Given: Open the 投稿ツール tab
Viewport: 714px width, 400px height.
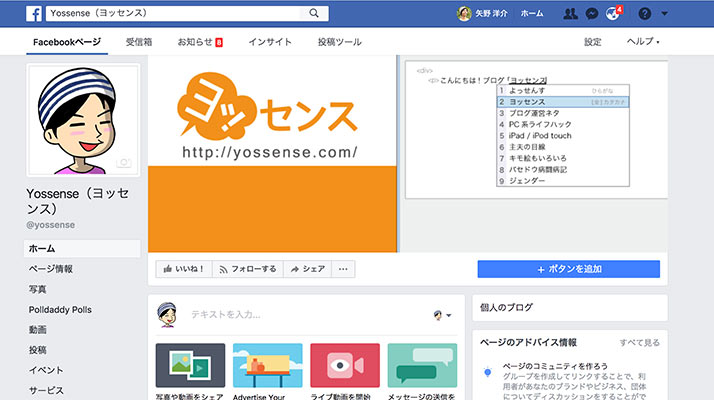Looking at the screenshot, I should [x=340, y=42].
